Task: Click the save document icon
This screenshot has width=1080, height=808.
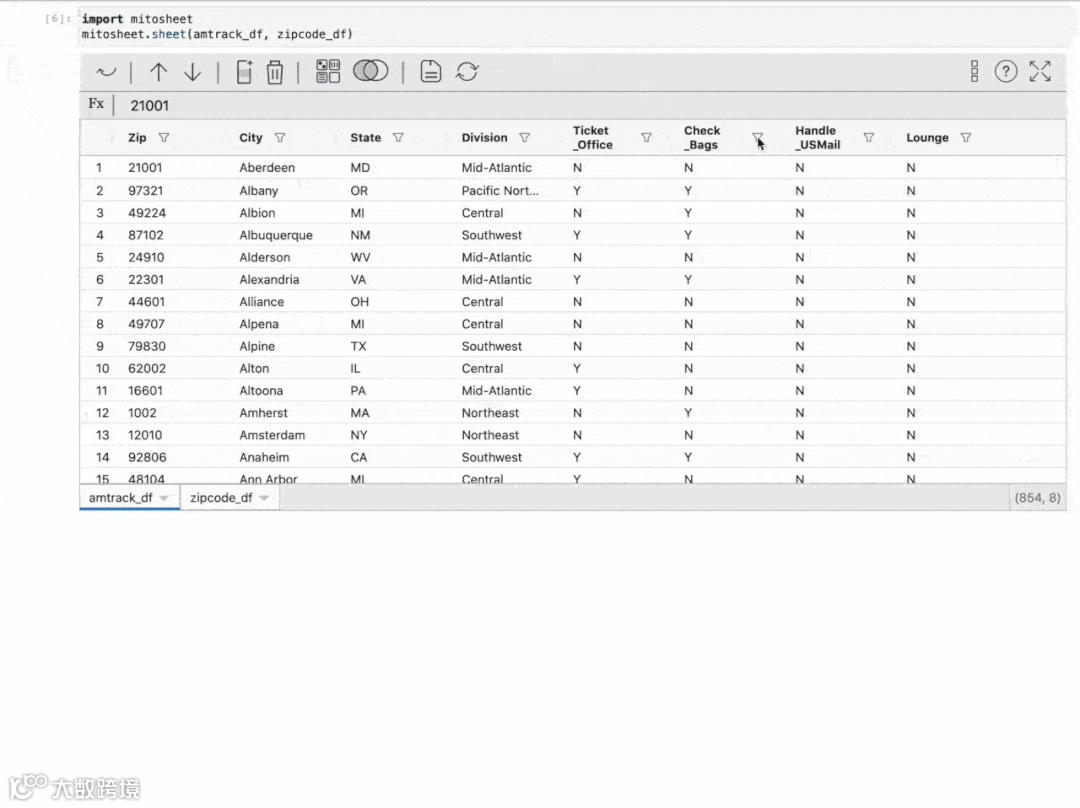Action: coord(430,71)
